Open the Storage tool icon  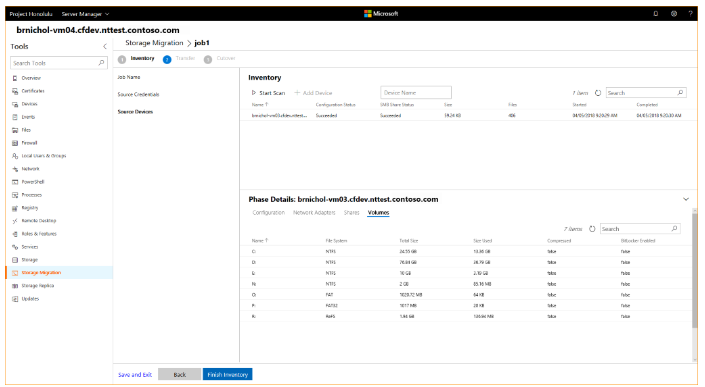(15, 260)
